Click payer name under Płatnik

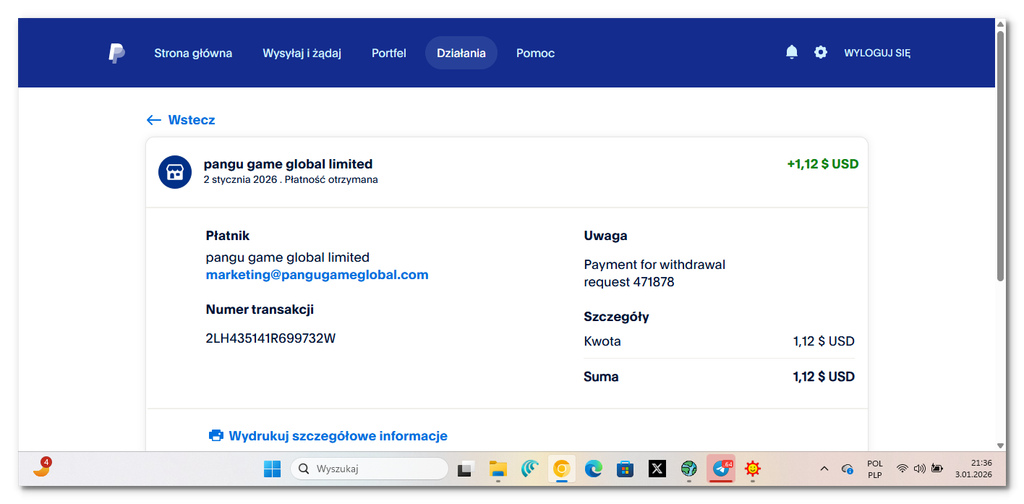click(287, 257)
